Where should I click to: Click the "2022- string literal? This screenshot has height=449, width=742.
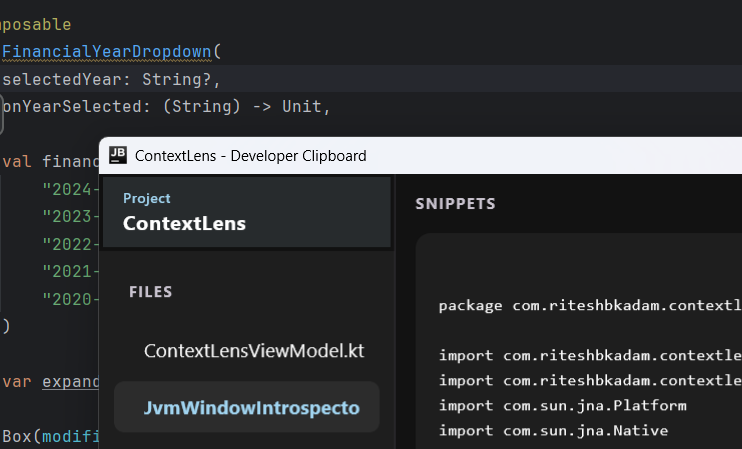(70, 244)
